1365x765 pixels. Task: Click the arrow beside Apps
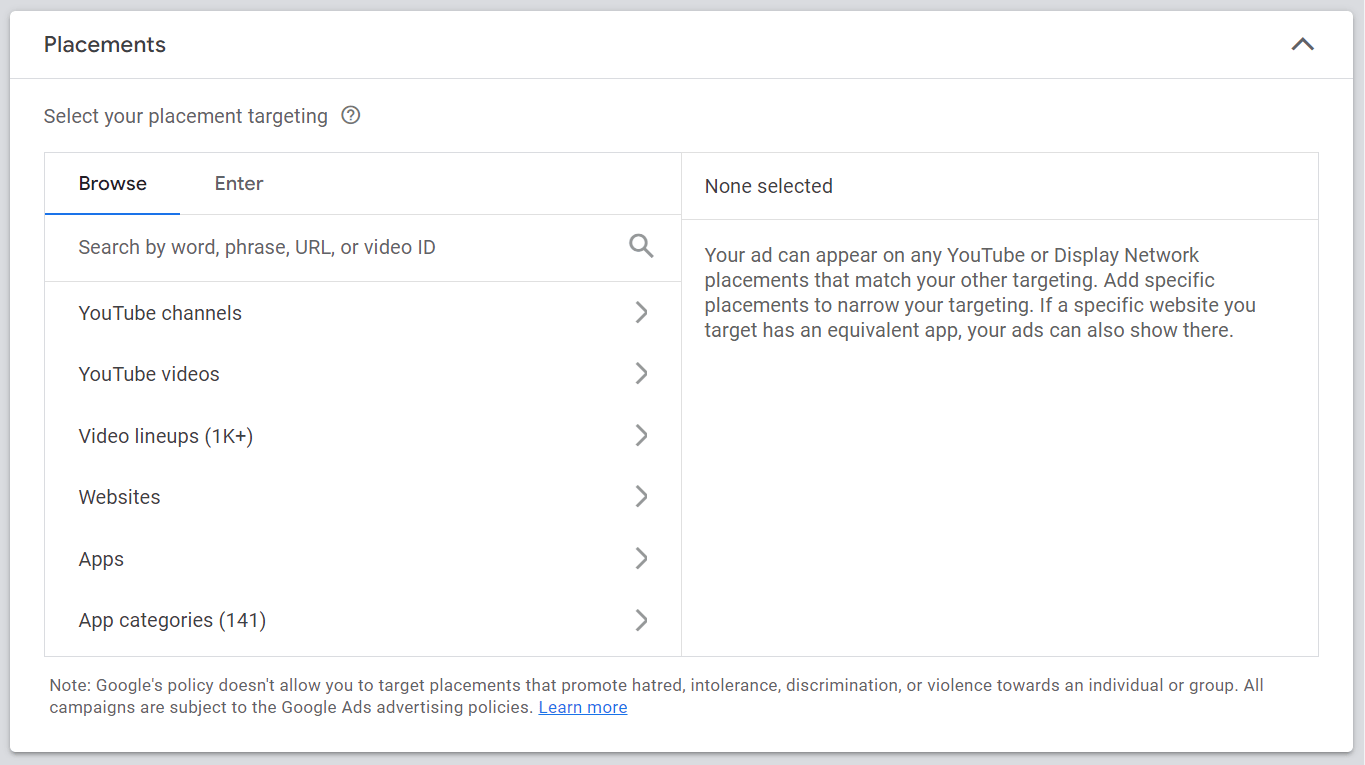click(x=641, y=558)
